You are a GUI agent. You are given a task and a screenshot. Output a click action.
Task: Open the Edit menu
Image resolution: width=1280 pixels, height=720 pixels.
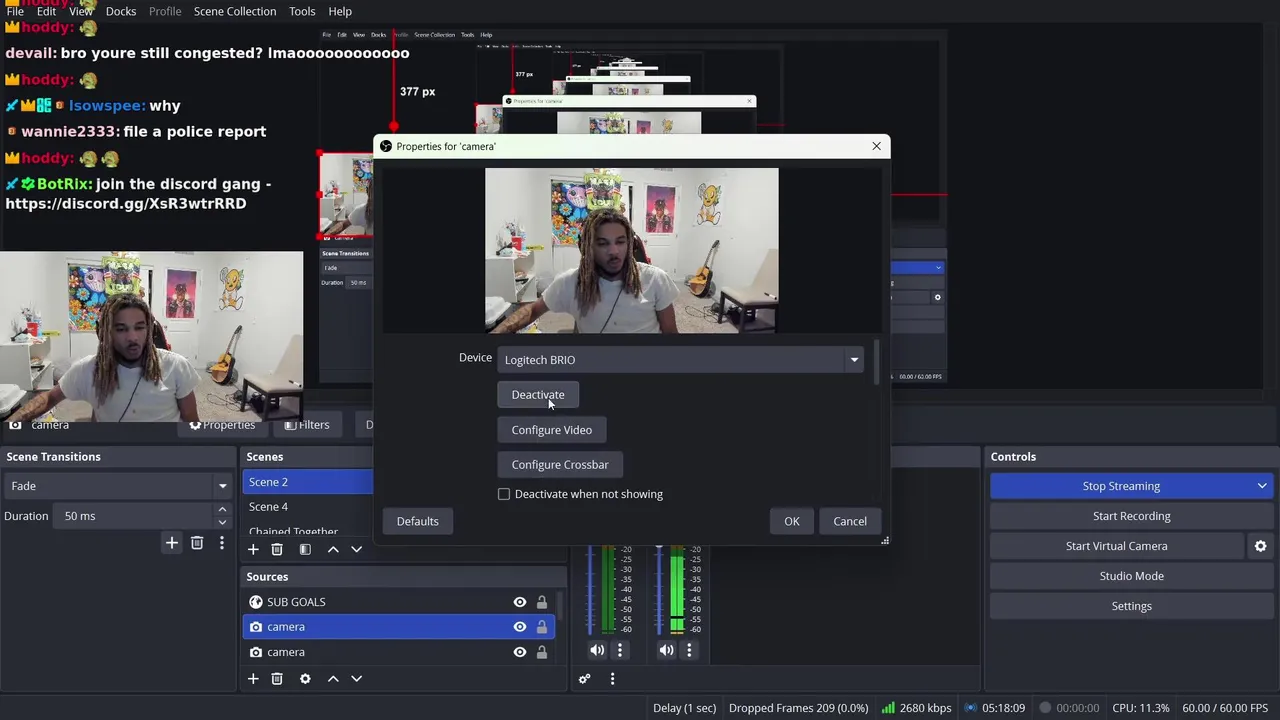coord(46,11)
